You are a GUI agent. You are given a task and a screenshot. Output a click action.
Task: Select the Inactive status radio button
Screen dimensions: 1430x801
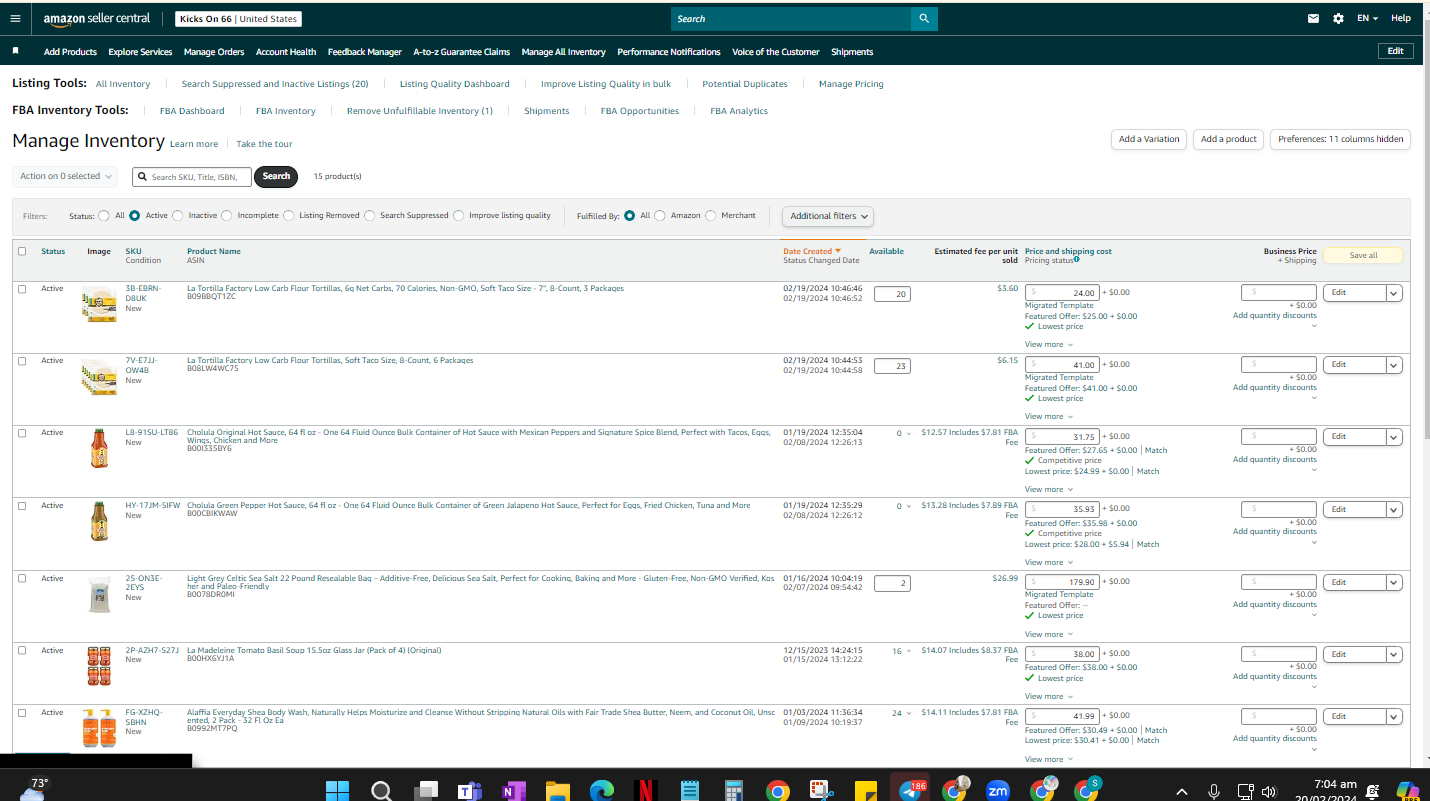(178, 215)
